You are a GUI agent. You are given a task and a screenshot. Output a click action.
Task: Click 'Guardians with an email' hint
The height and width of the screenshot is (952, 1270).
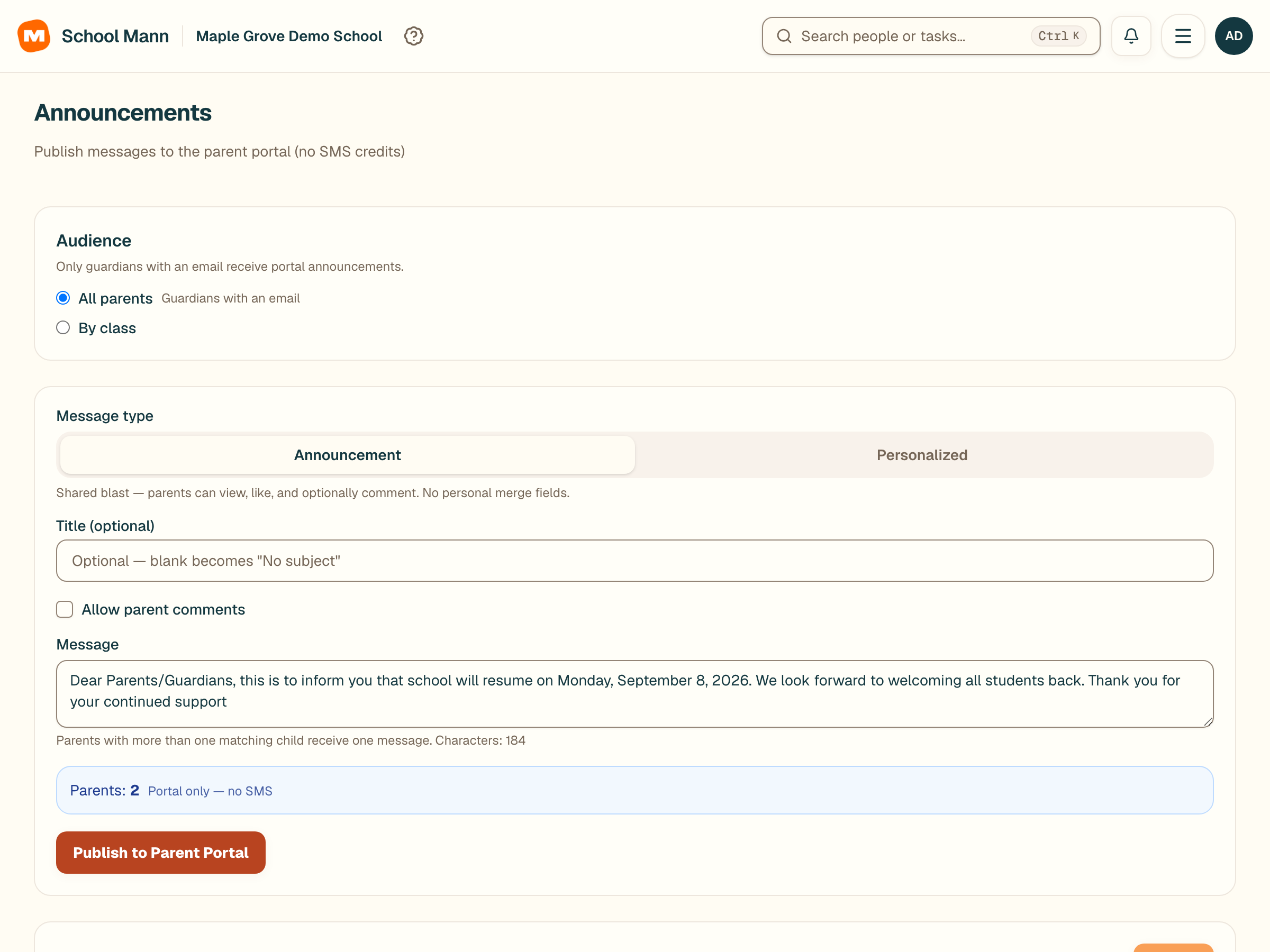(x=231, y=298)
